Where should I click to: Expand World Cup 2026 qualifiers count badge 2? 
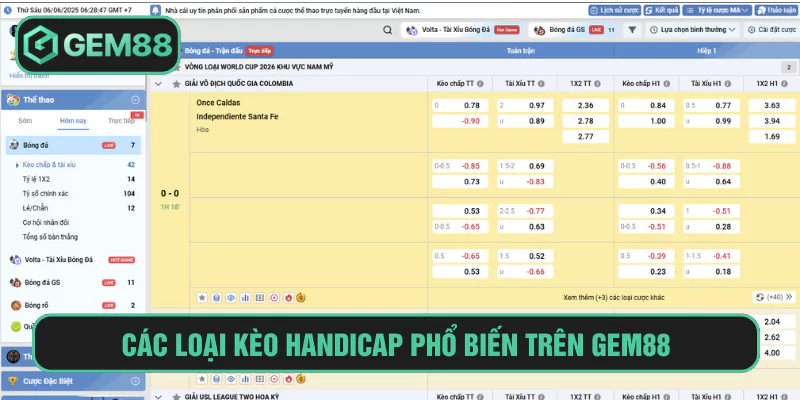(x=788, y=67)
